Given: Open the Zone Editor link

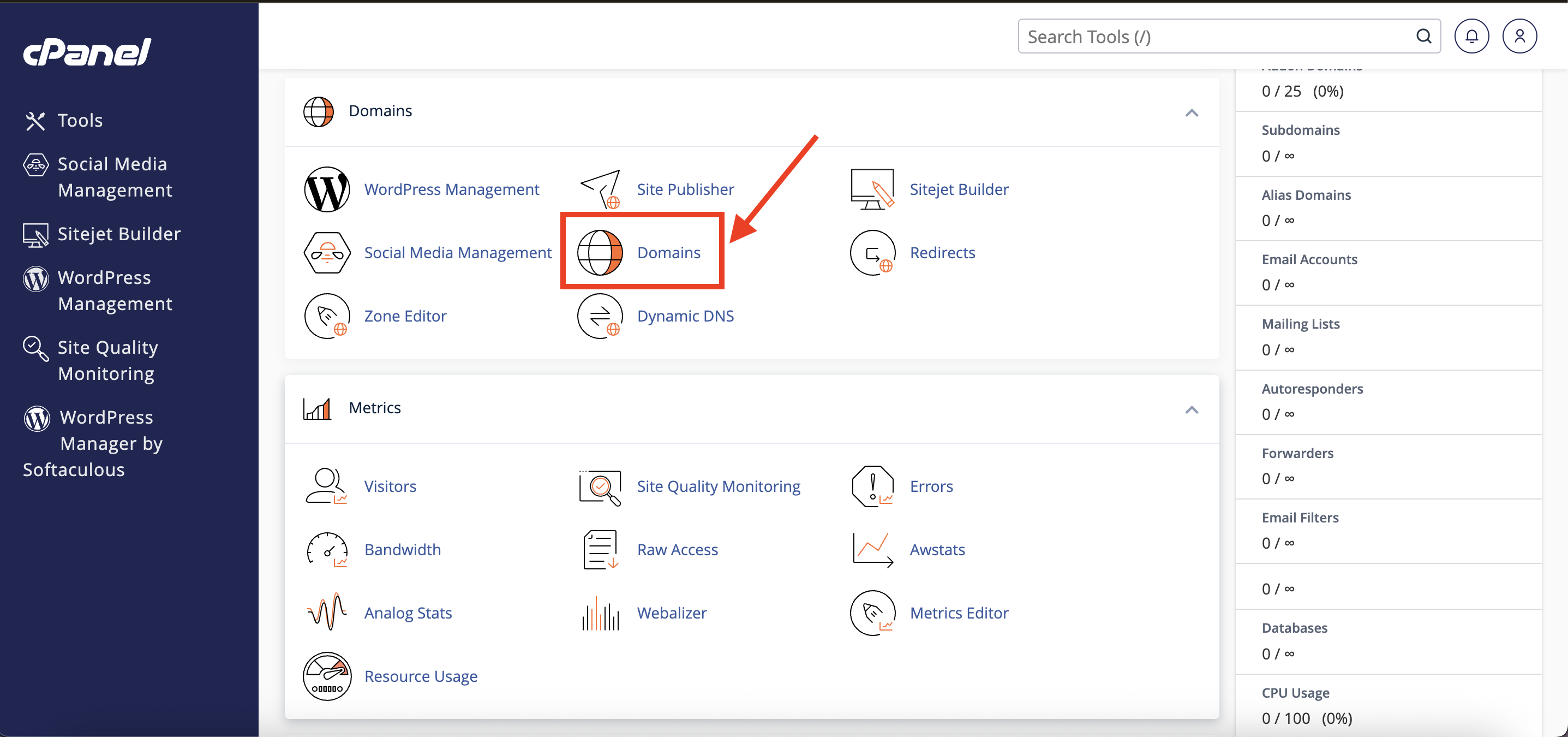Looking at the screenshot, I should [x=405, y=316].
